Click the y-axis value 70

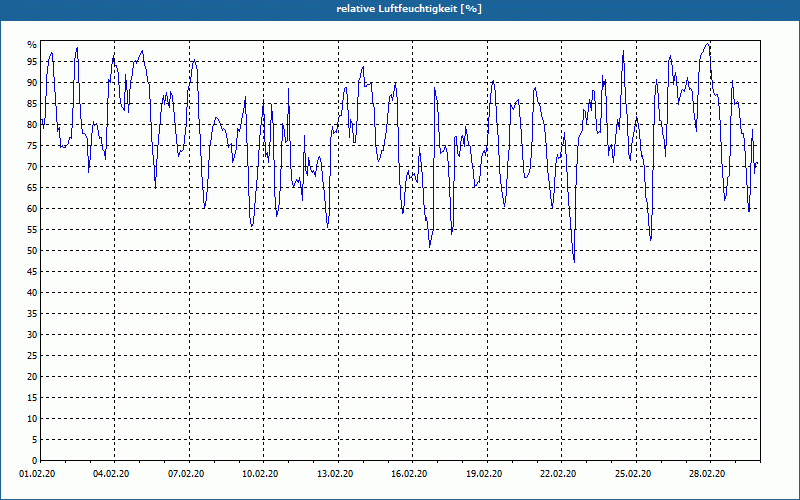32,167
